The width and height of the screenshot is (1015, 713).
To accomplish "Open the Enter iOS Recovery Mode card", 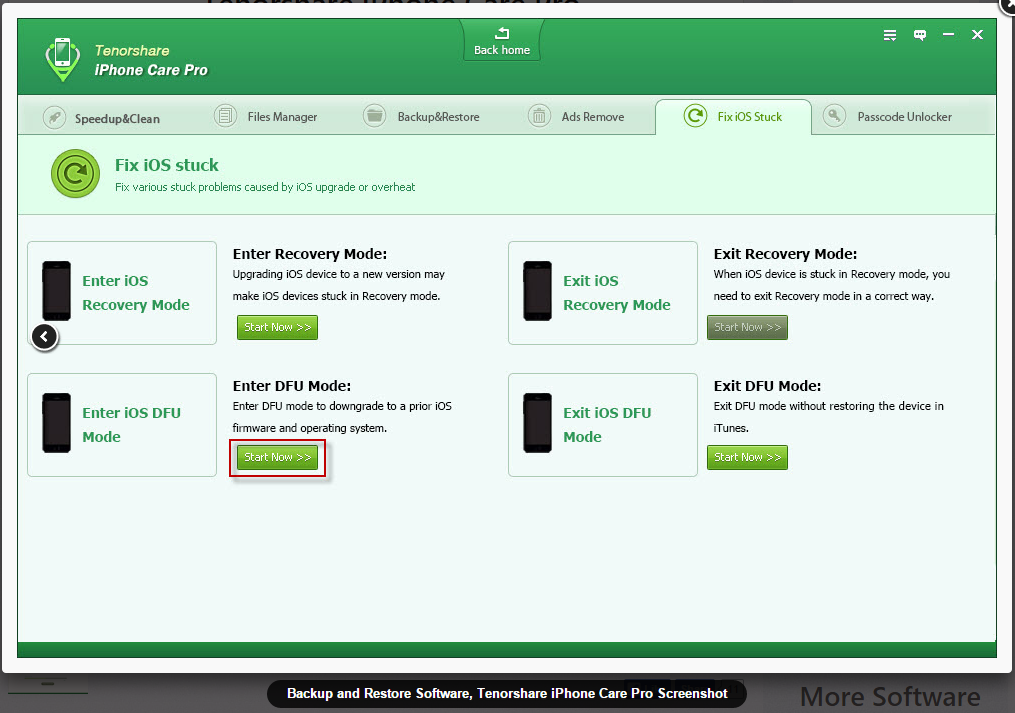I will coord(122,293).
